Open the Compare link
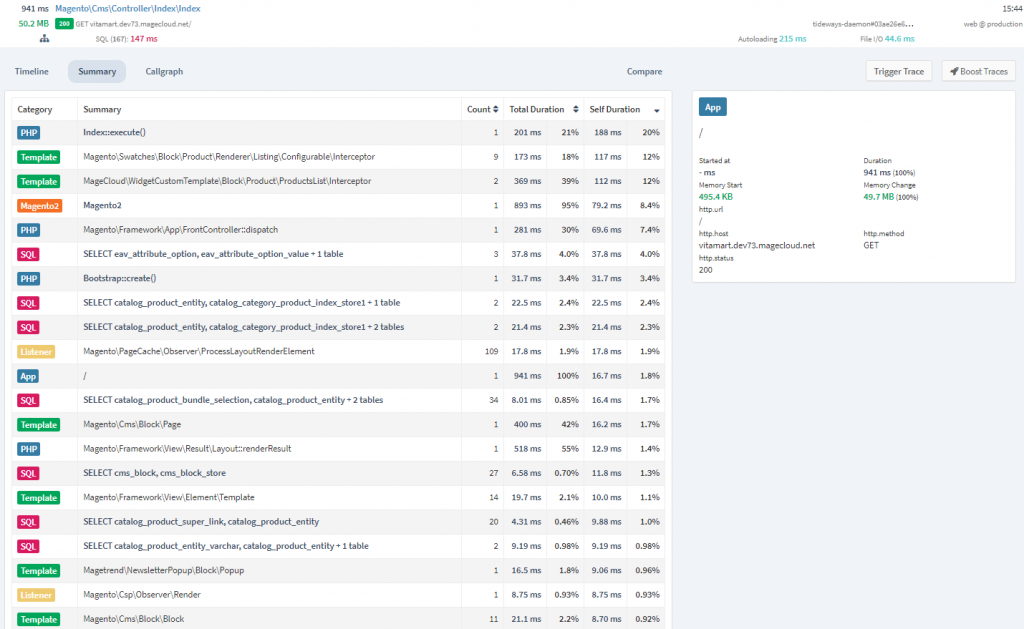This screenshot has width=1024, height=629. click(x=644, y=71)
